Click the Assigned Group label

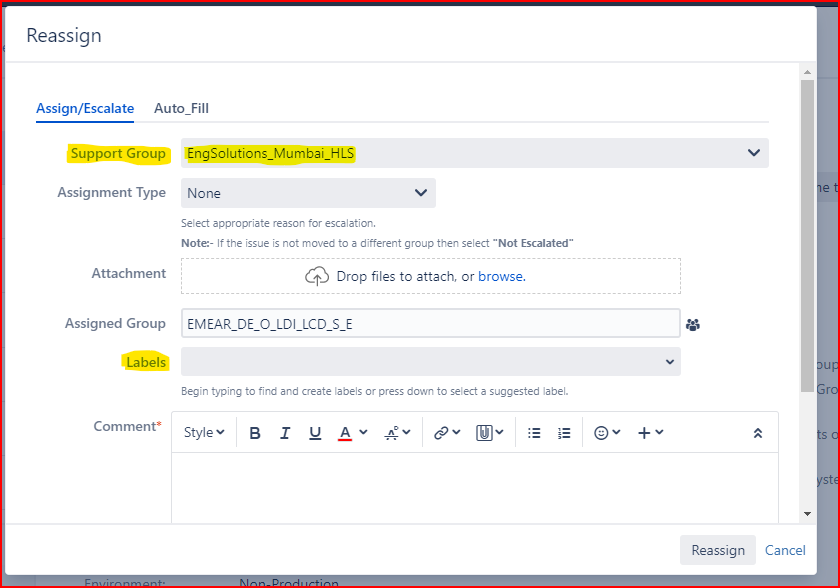tap(115, 323)
